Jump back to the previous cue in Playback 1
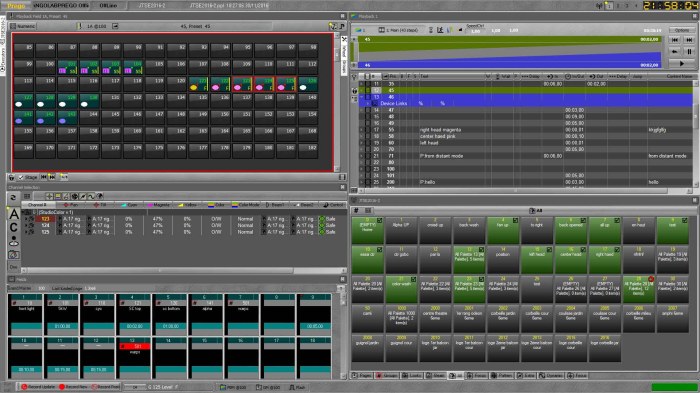The image size is (700, 393). pos(675,40)
